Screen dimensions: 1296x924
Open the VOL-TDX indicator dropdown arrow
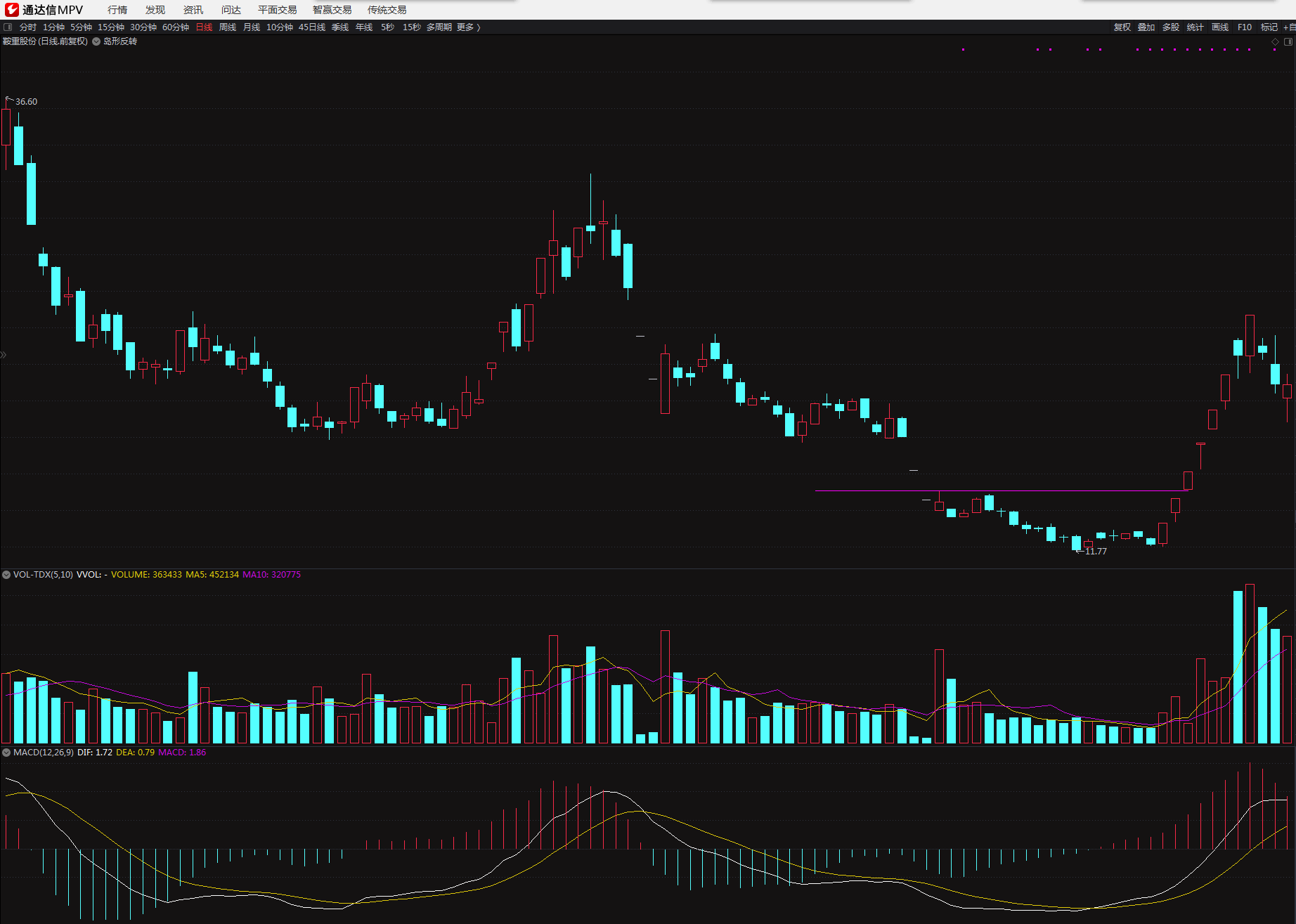click(6, 575)
